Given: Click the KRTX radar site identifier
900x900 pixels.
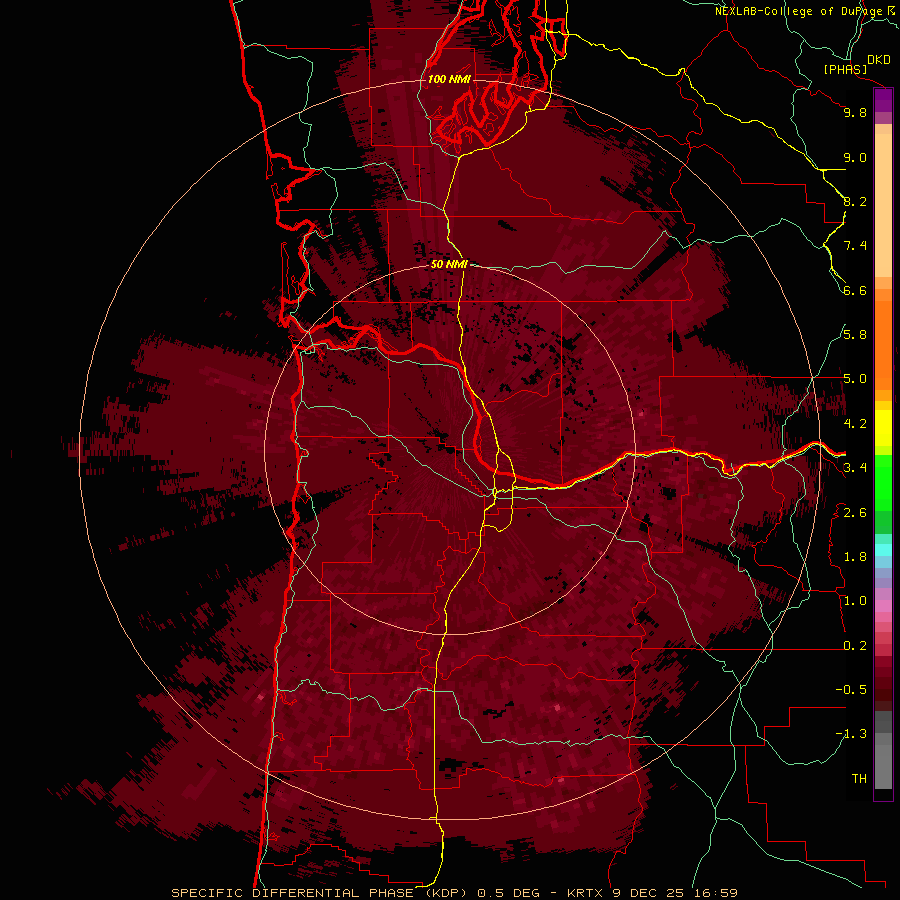Looking at the screenshot, I should pos(585,893).
